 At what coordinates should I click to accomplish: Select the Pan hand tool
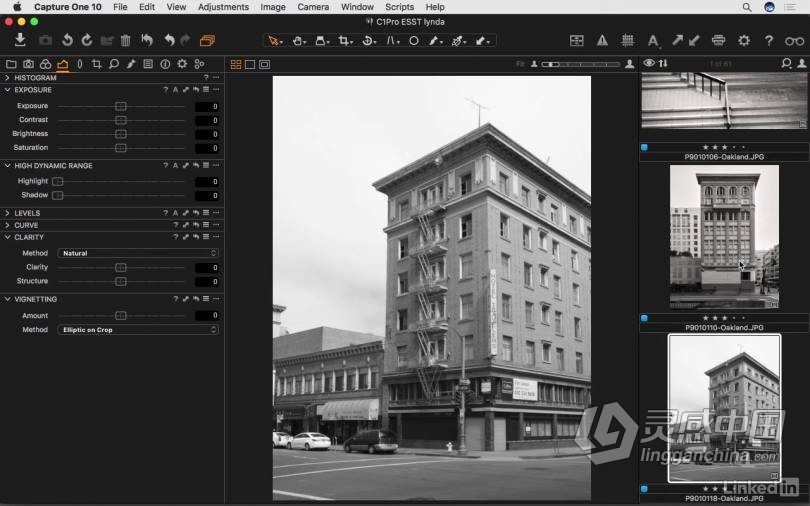[298, 40]
